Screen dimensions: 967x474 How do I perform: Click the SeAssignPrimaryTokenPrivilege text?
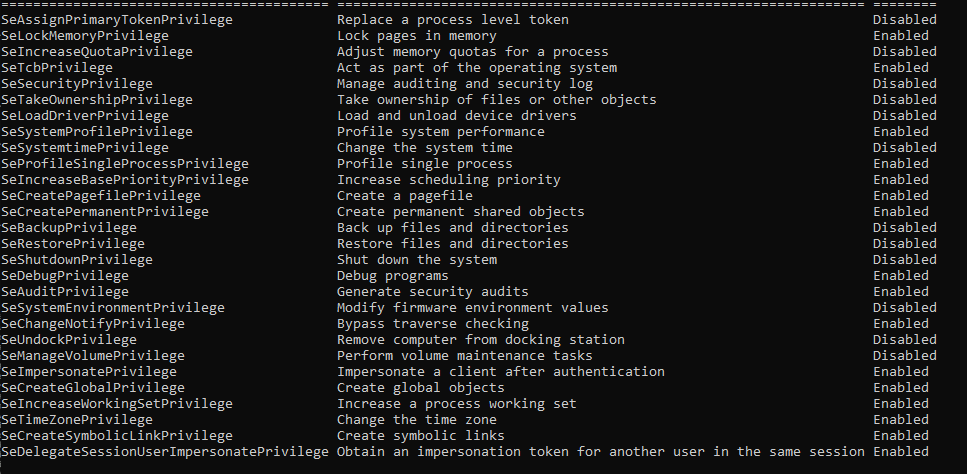click(x=117, y=20)
